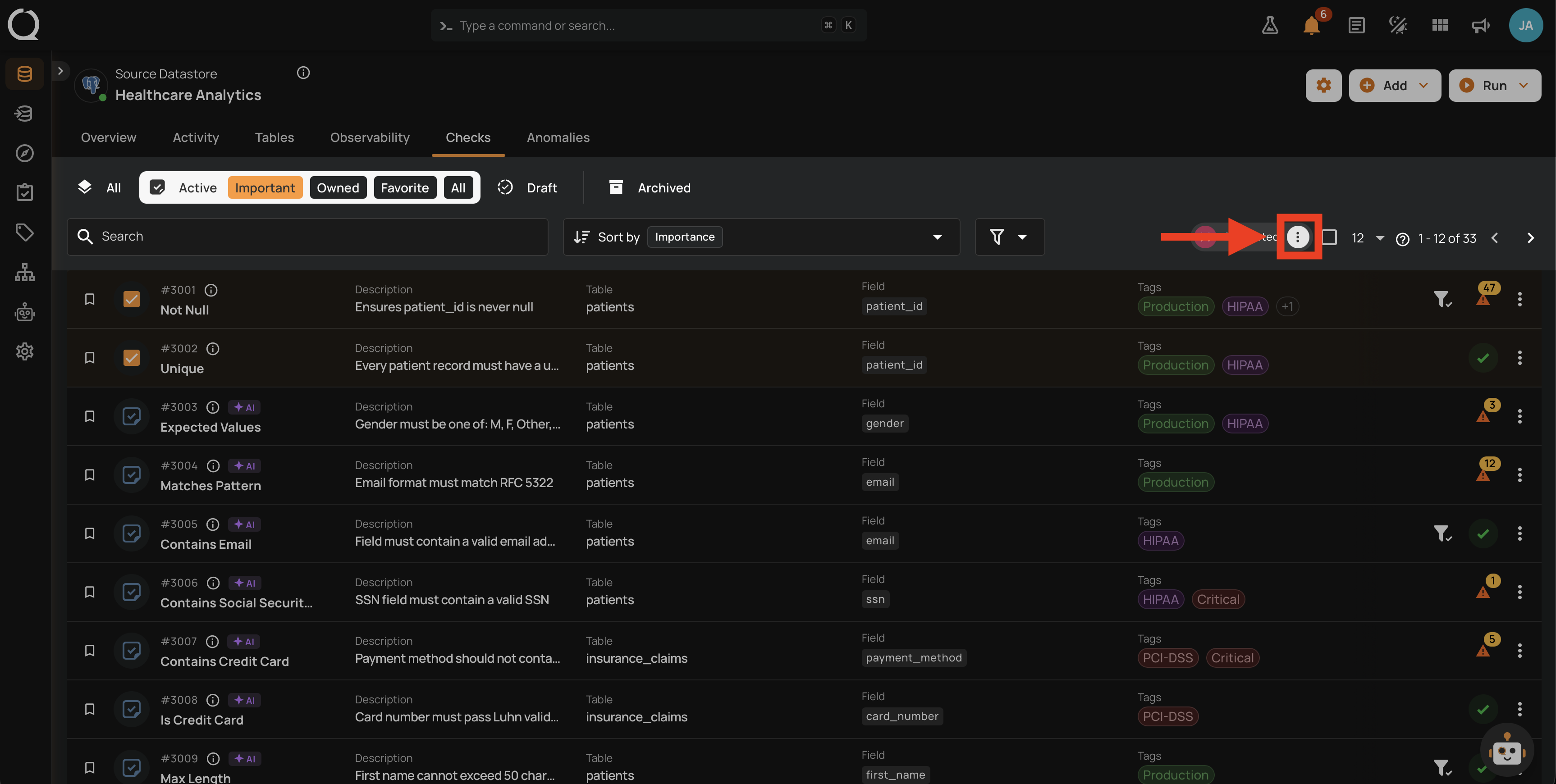
Task: Open the Sort by Importance dropdown
Action: tap(761, 237)
